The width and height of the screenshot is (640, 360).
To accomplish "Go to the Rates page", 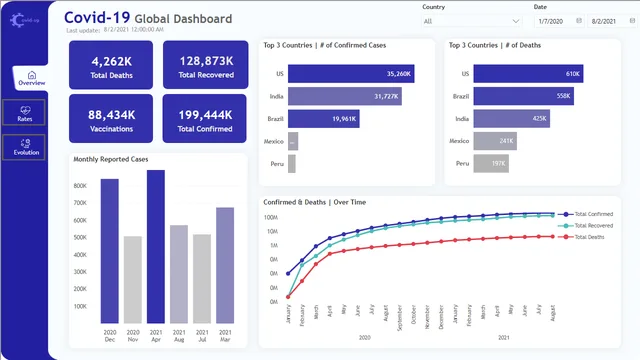I will pyautogui.click(x=24, y=113).
